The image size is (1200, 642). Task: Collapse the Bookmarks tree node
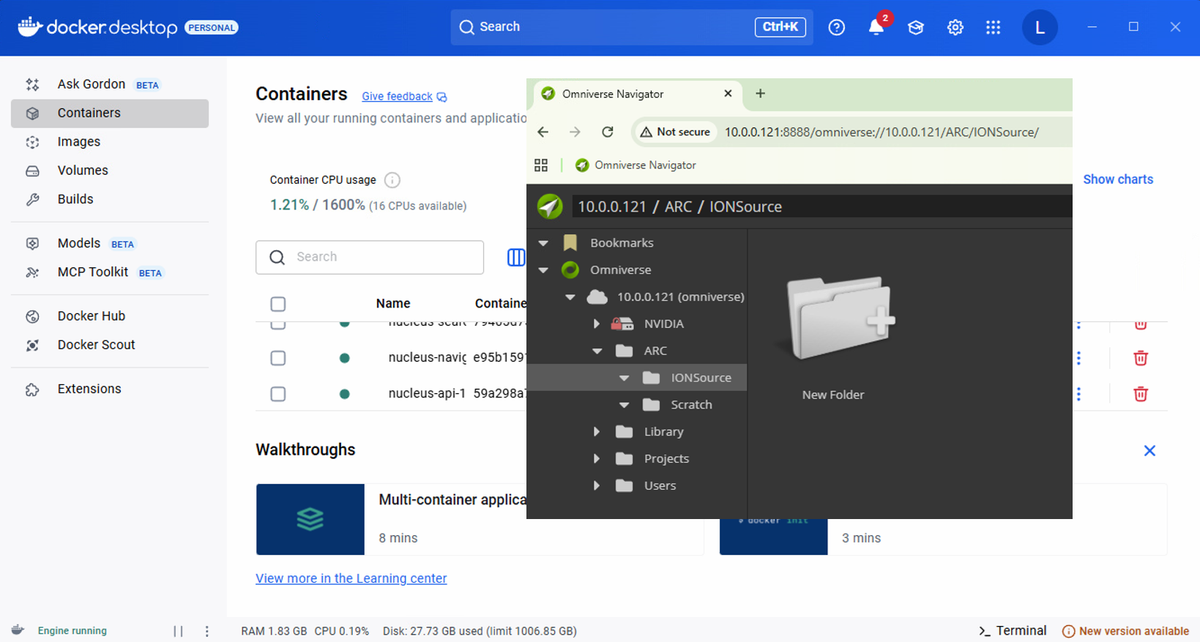pos(544,243)
